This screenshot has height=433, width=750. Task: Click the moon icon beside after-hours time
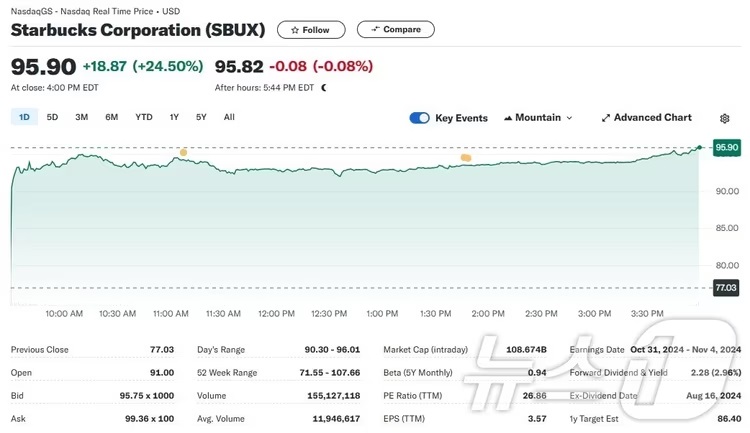pyautogui.click(x=324, y=88)
